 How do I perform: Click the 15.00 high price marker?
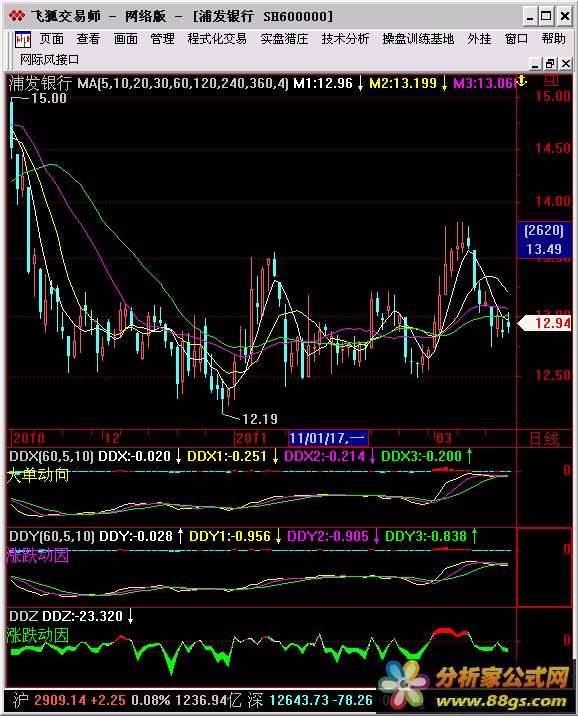pyautogui.click(x=48, y=98)
